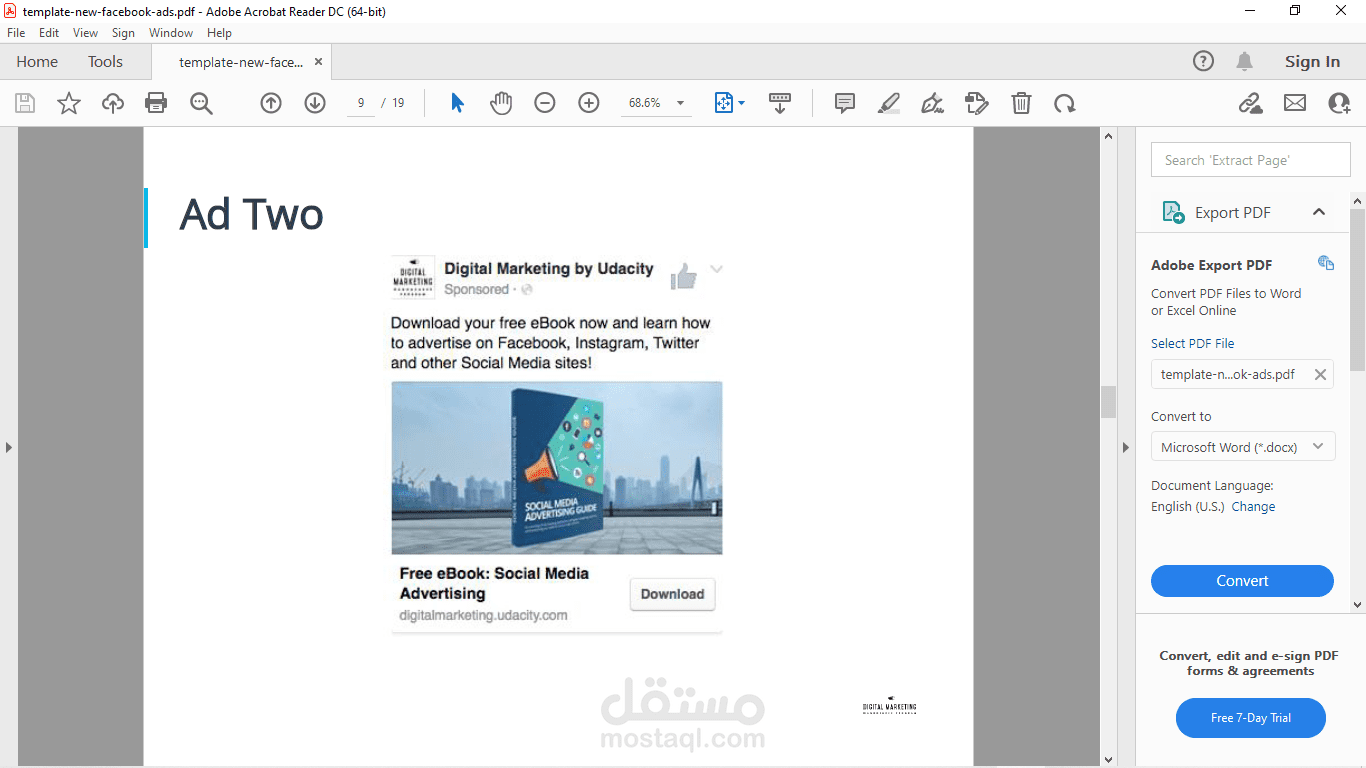
Task: Zoom out with the minus circle icon
Action: point(545,103)
